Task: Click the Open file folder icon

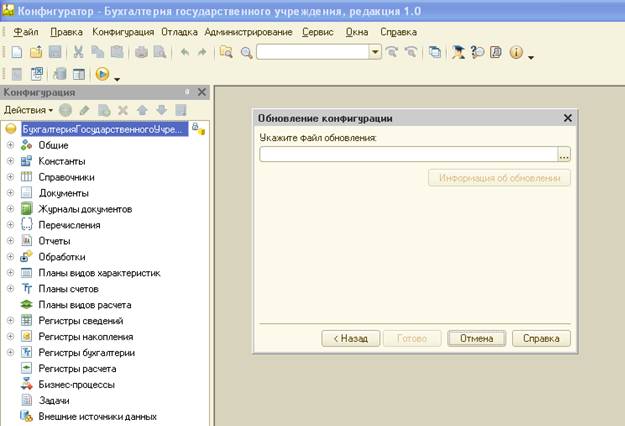Action: click(x=36, y=52)
